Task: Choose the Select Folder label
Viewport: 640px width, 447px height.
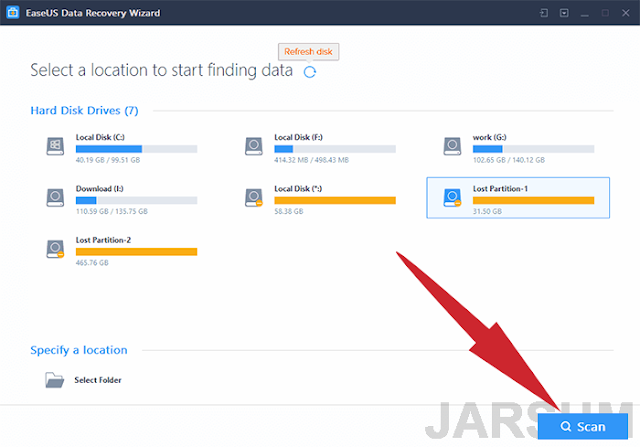Action: 98,380
